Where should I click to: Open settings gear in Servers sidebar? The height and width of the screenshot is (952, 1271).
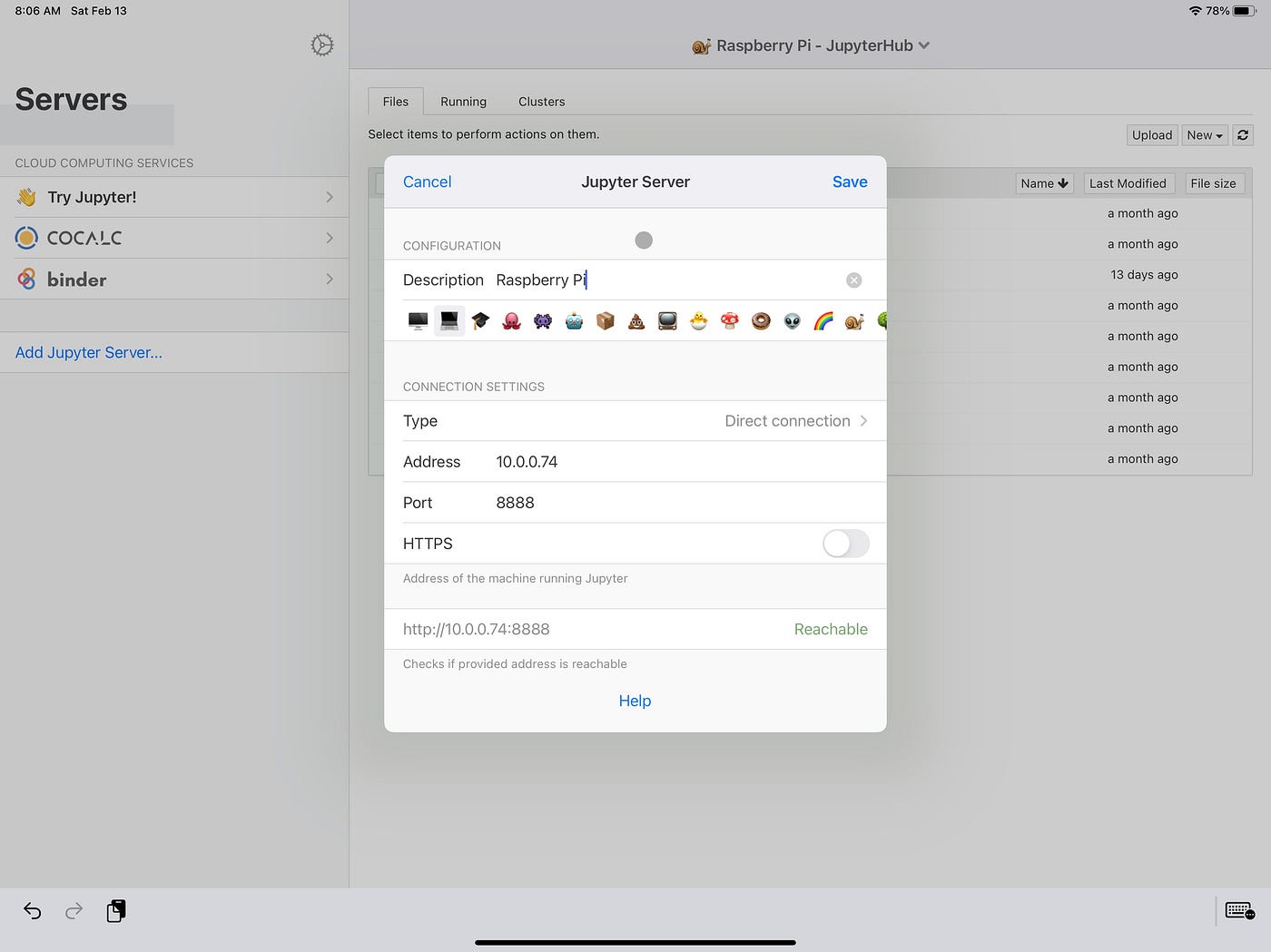click(x=322, y=45)
